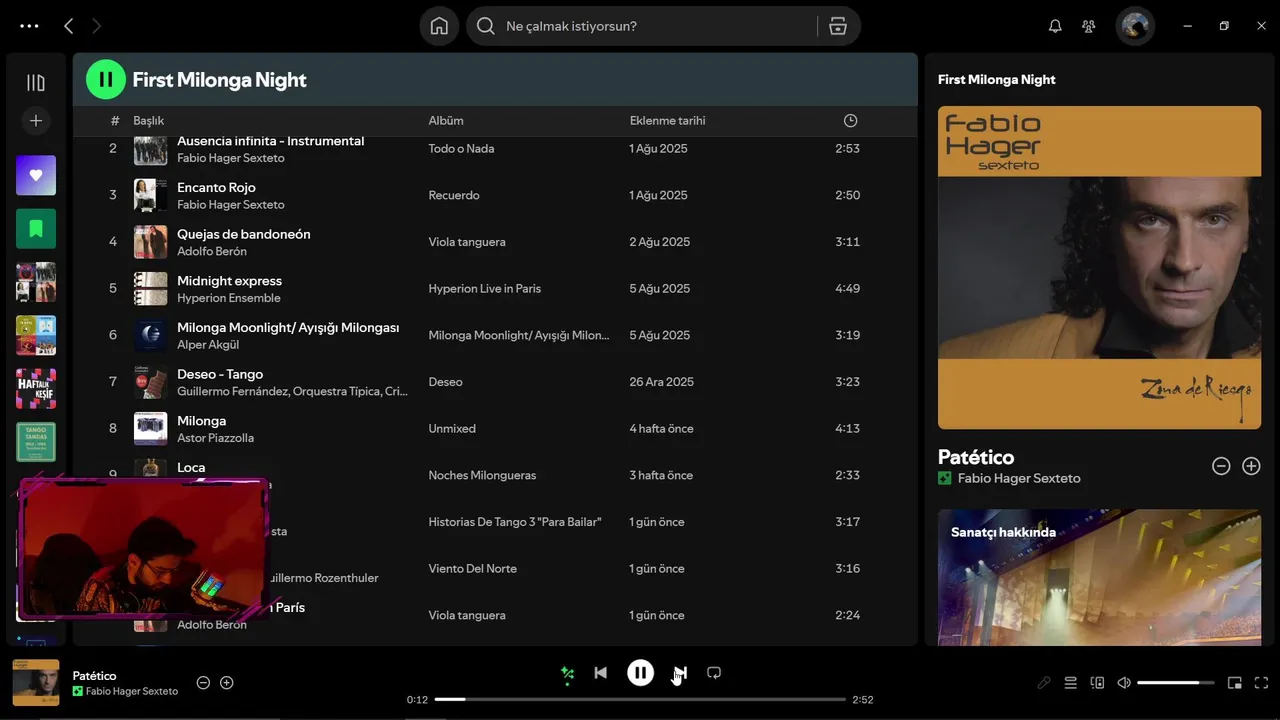Screen dimensions: 1280x720
Task: Skip to the previous track
Action: [x=600, y=673]
